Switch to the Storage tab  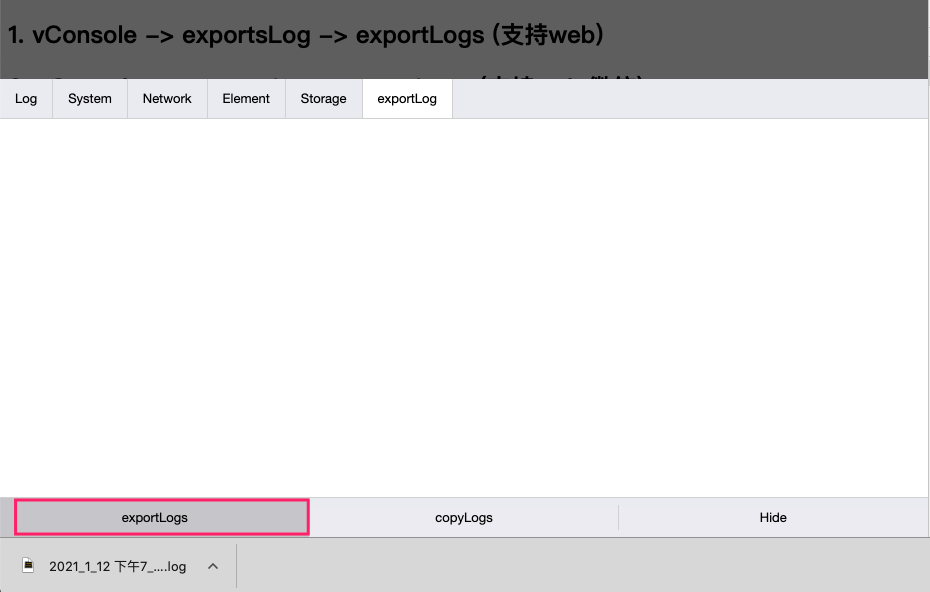coord(323,98)
